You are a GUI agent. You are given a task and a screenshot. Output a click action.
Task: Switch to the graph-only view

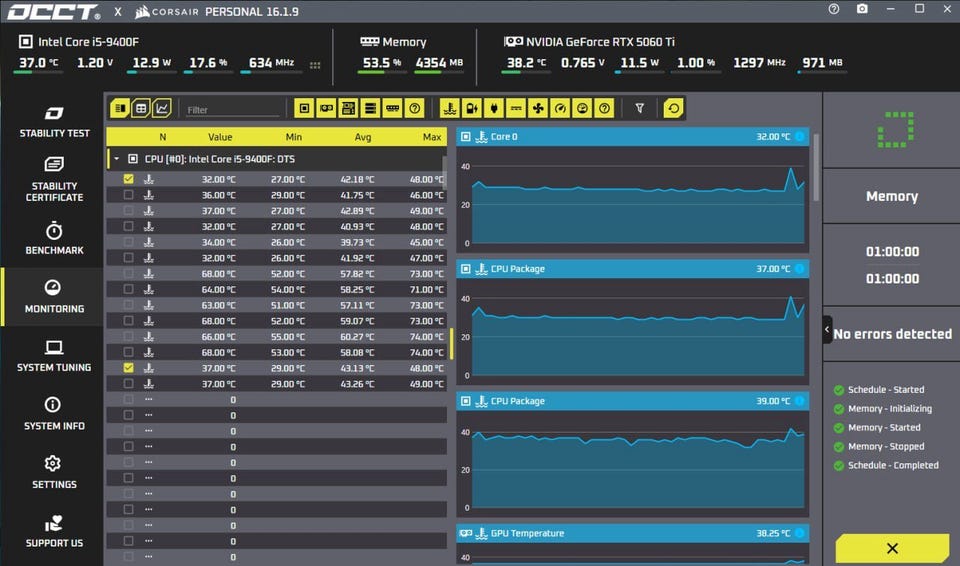pos(162,108)
